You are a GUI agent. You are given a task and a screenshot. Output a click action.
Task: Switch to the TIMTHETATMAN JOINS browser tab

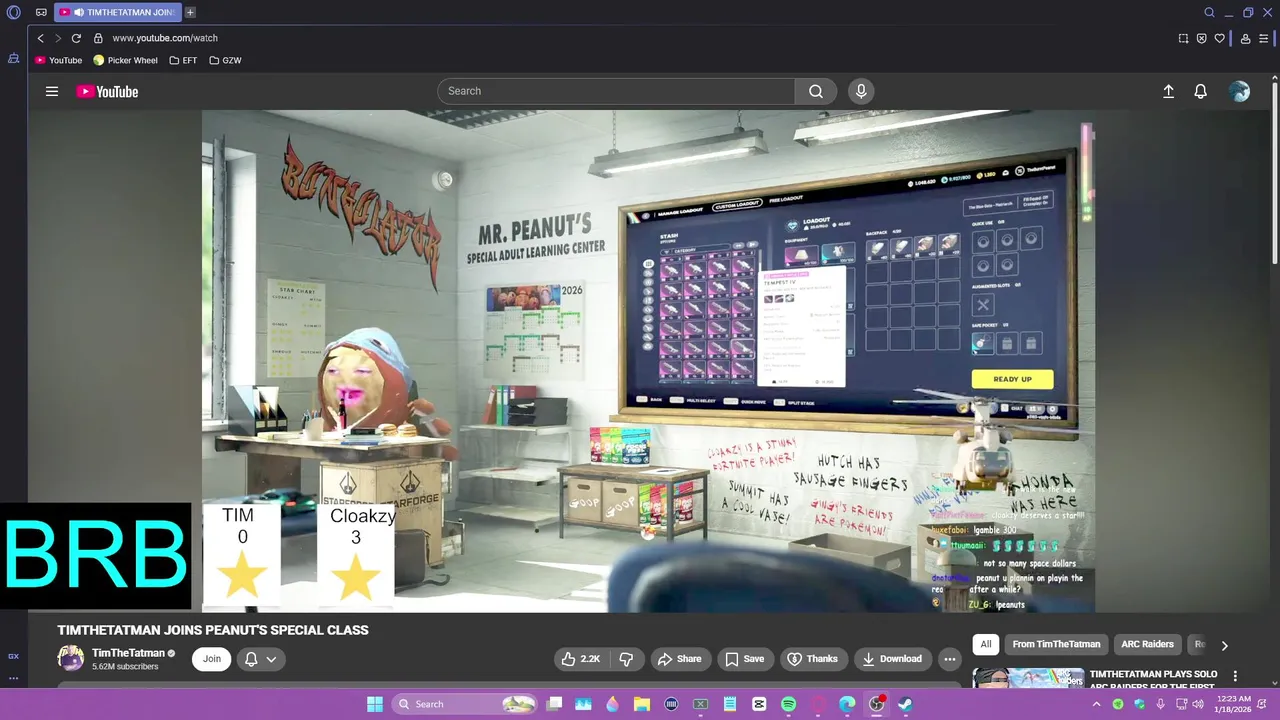117,12
